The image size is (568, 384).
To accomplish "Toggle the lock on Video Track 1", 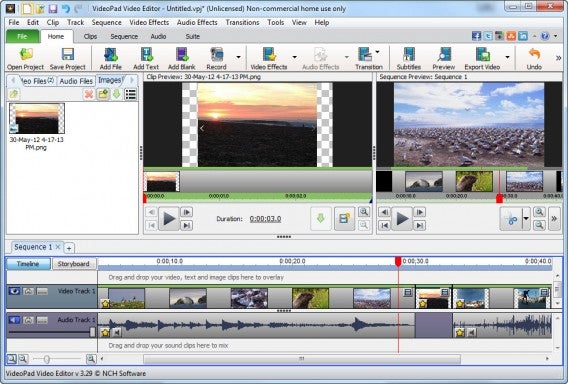I will coord(28,291).
